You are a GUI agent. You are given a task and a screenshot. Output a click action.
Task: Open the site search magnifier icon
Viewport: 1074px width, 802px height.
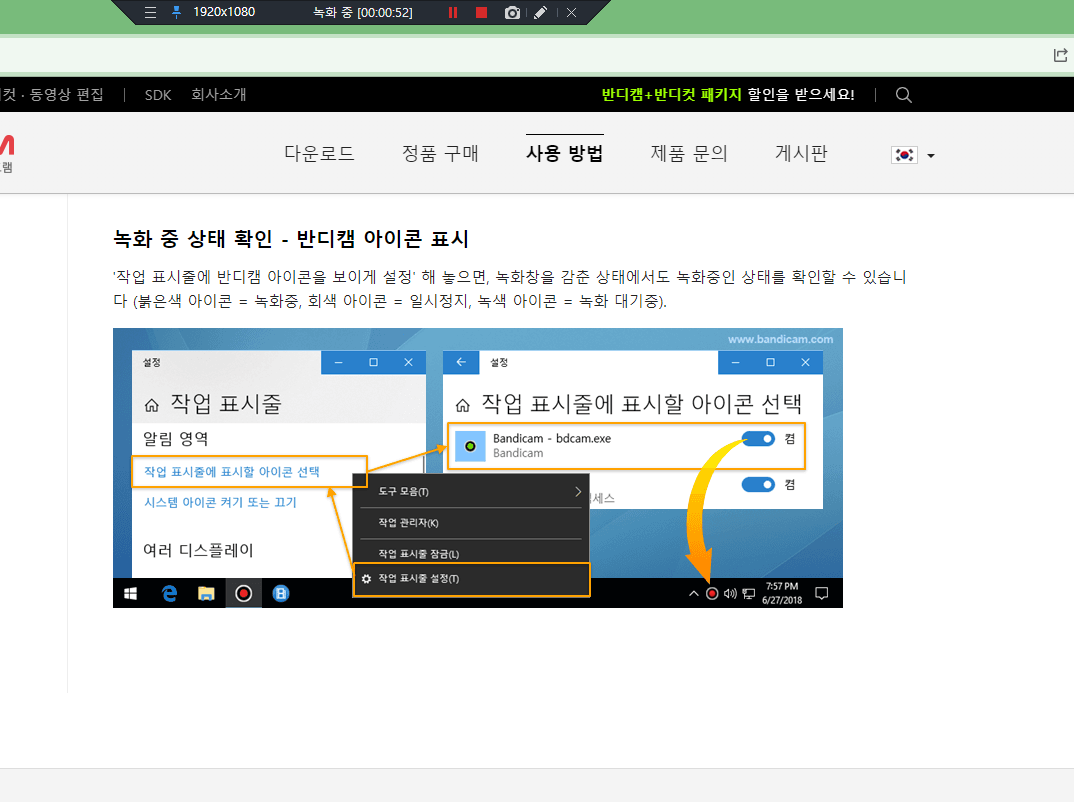pyautogui.click(x=903, y=95)
